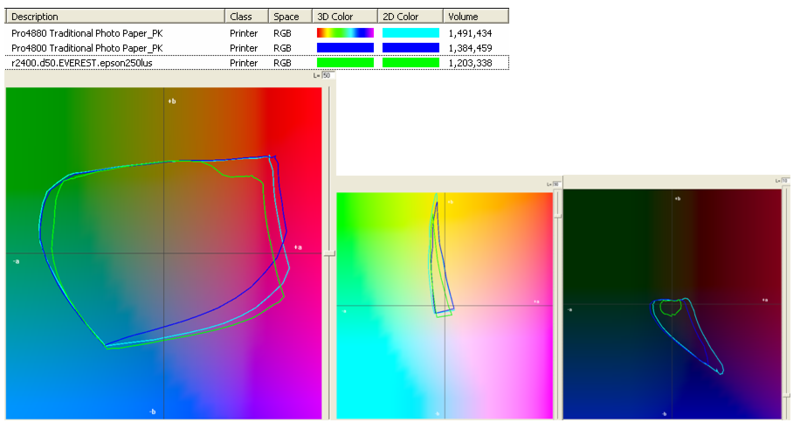Click the L value field above dark plot

coord(785,181)
